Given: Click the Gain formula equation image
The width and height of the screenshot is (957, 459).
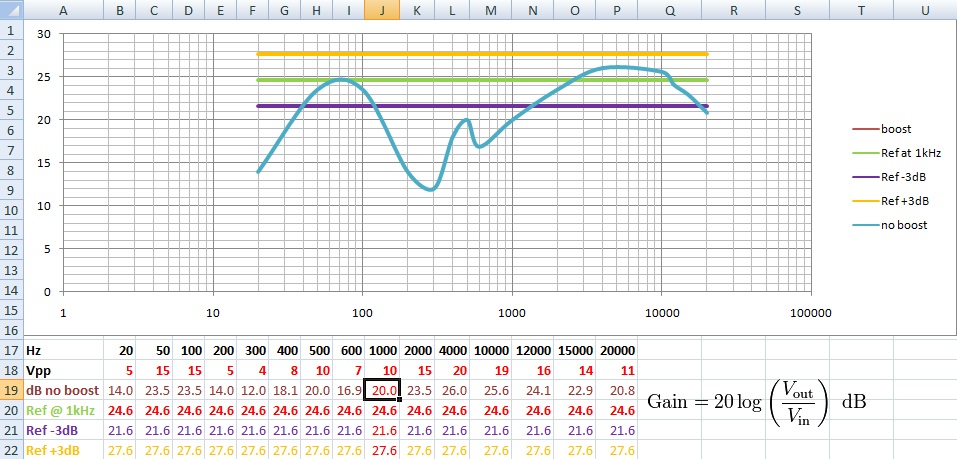Looking at the screenshot, I should click(756, 401).
